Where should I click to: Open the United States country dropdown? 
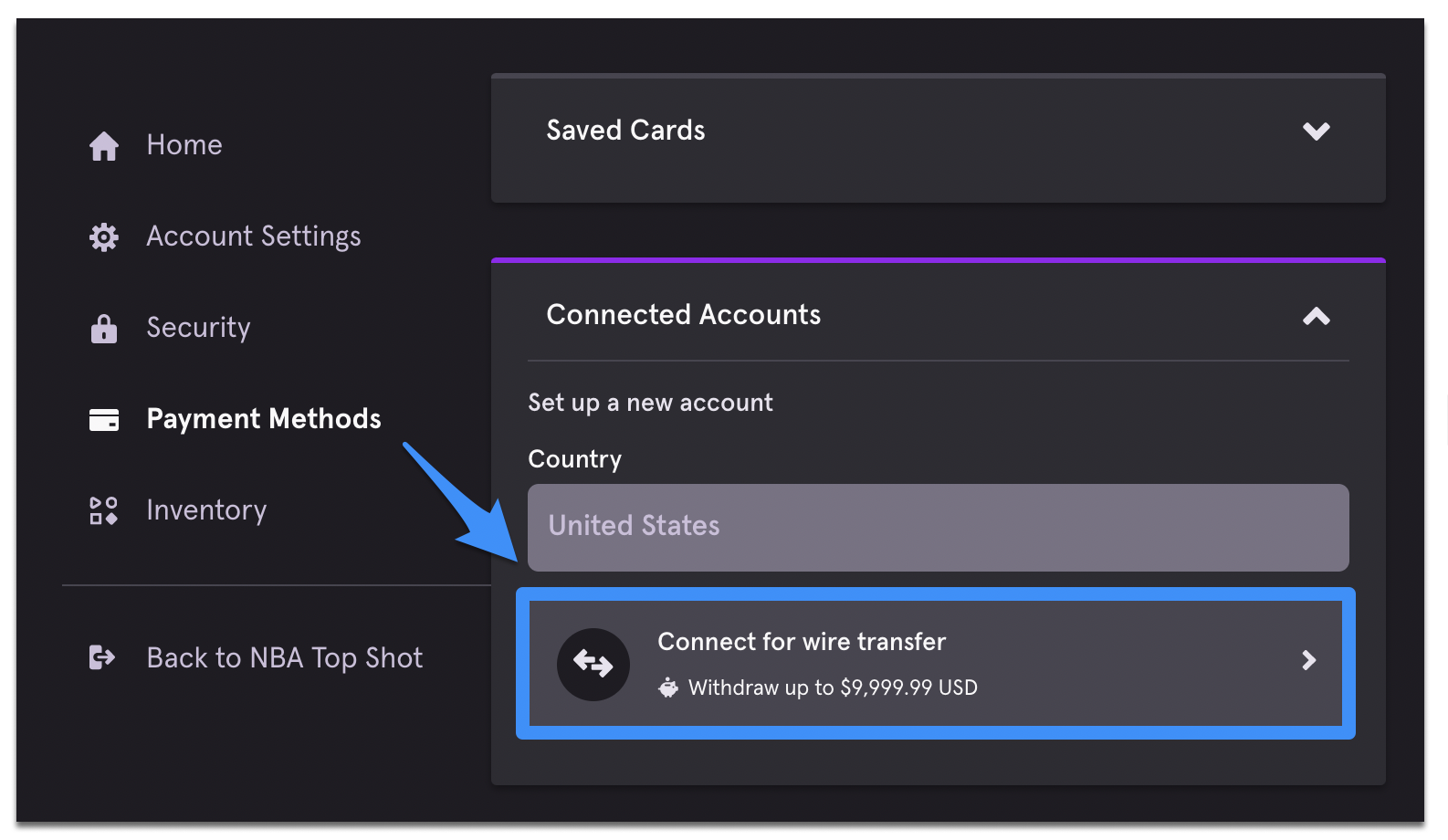(938, 528)
